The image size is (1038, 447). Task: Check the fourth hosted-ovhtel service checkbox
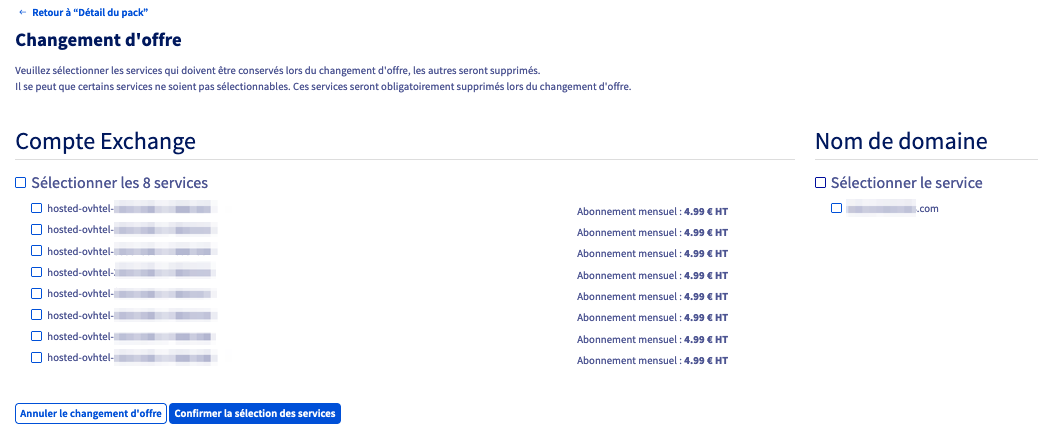(37, 272)
